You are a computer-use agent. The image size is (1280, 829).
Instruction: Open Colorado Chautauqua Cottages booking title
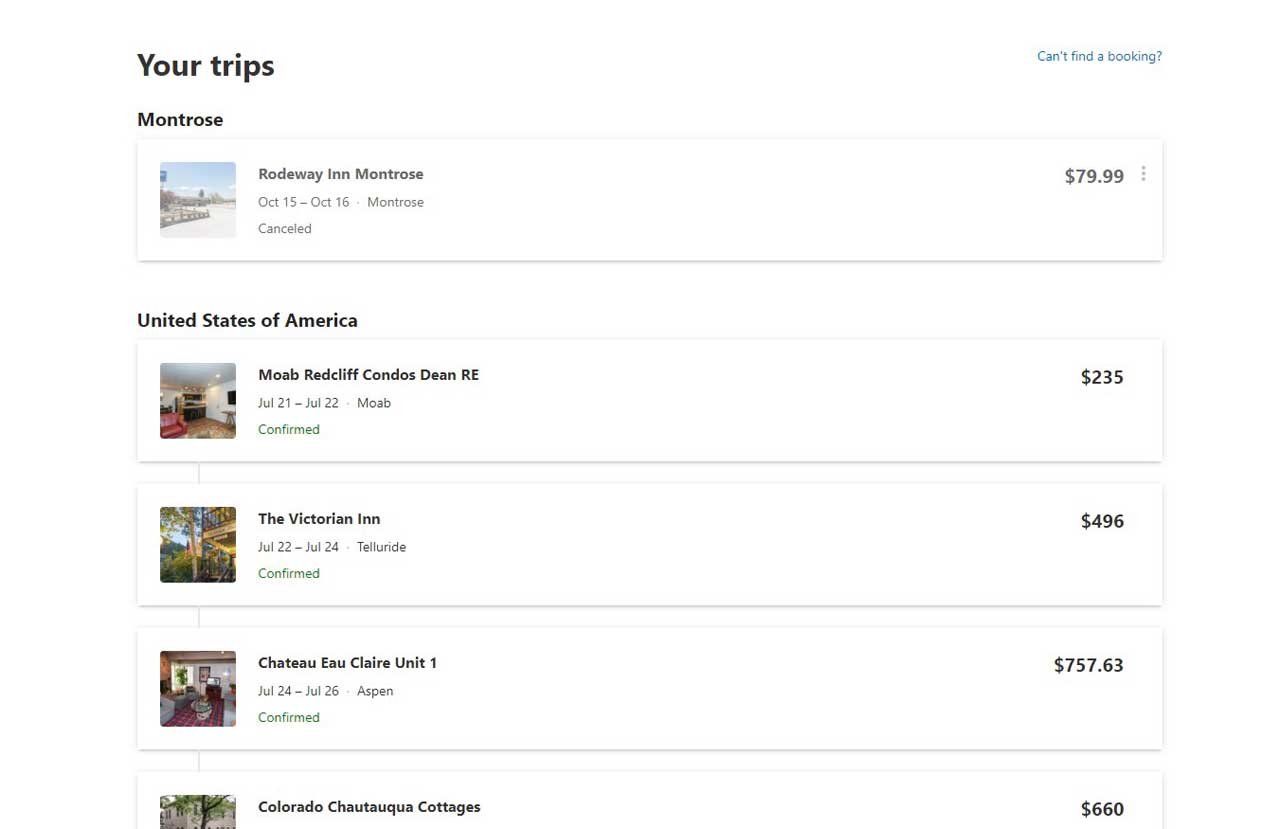pyautogui.click(x=369, y=807)
